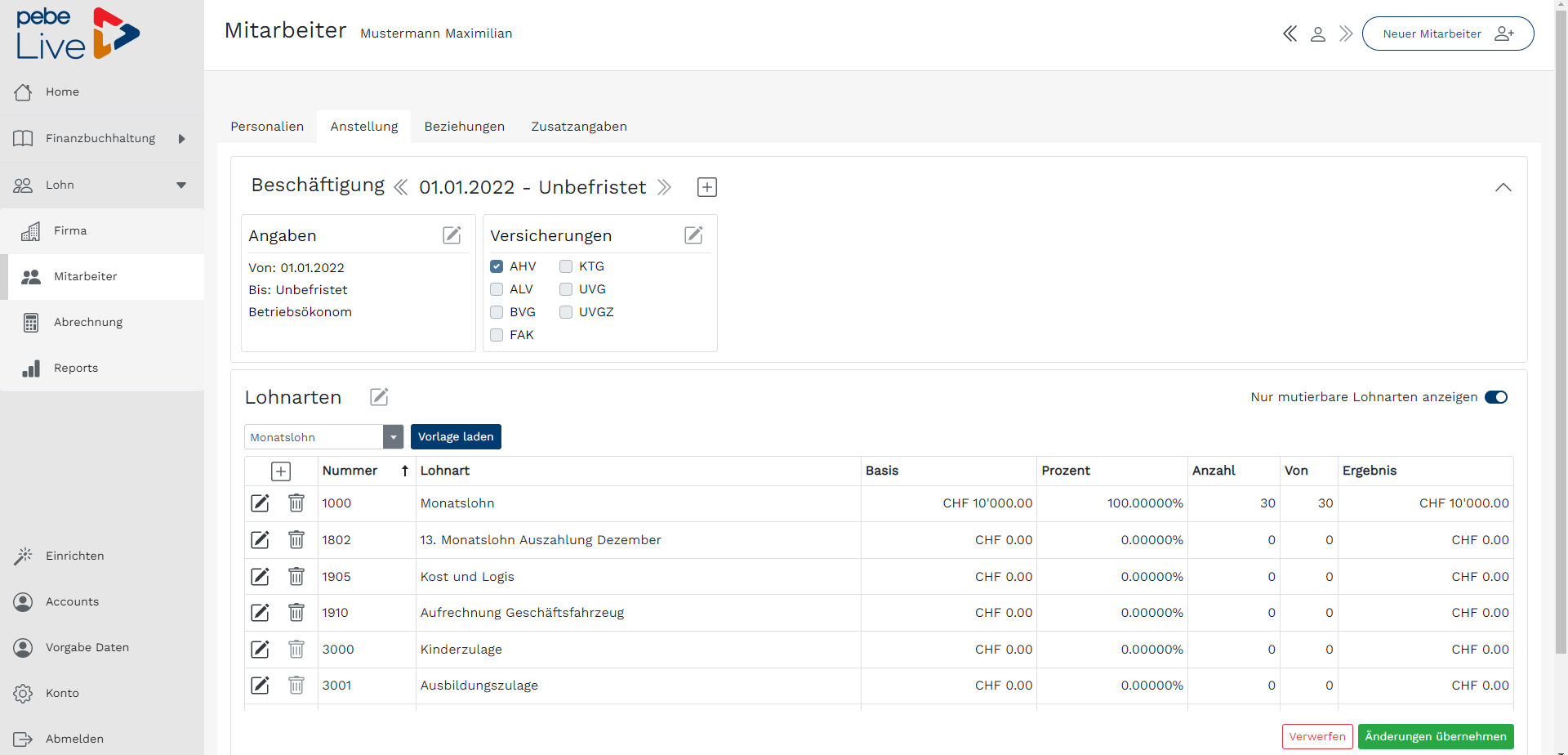Switch to the Personalien tab
The width and height of the screenshot is (1568, 755).
(x=267, y=127)
